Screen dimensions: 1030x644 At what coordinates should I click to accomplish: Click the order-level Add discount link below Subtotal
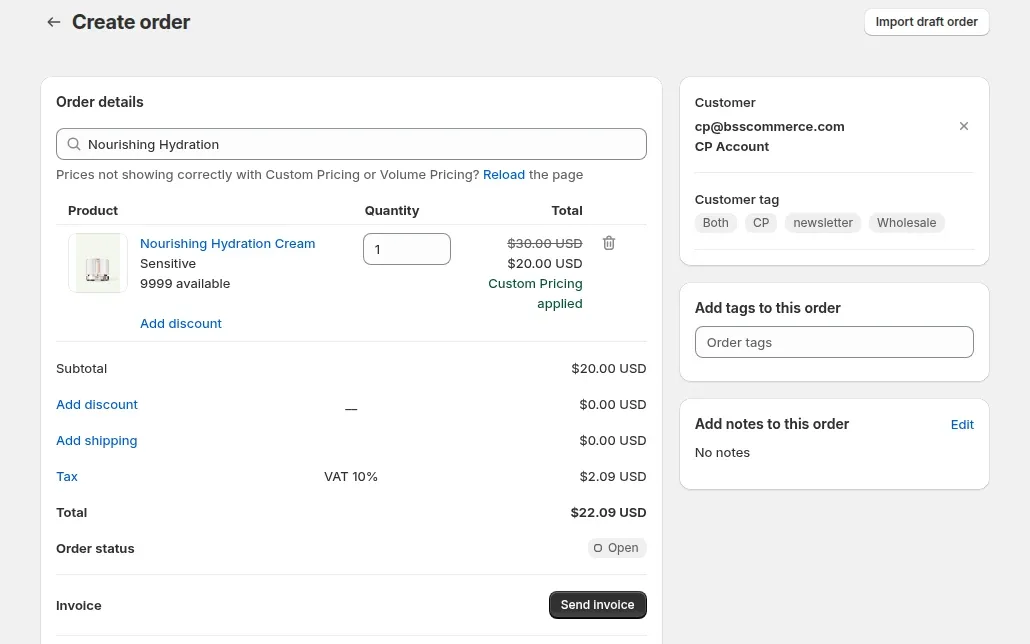tap(97, 404)
